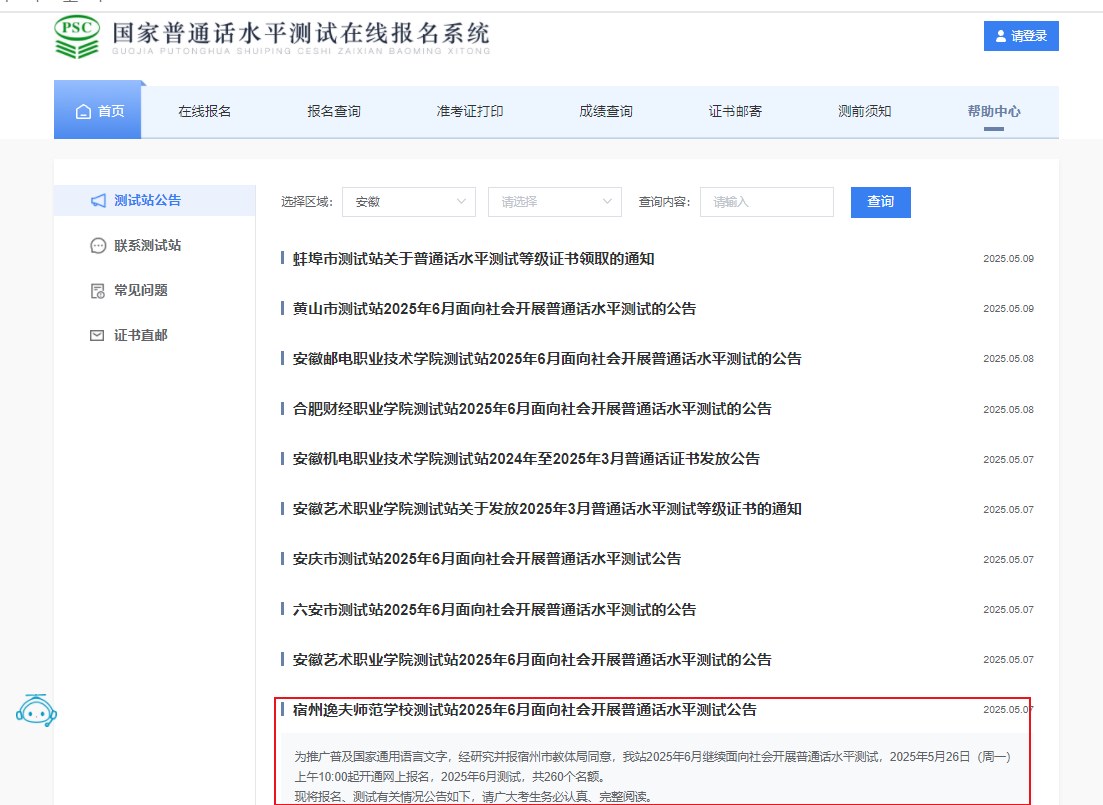The width and height of the screenshot is (1103, 805).
Task: Open 安徽艺术职业学院测试站 June 2025 announcement
Action: pos(533,659)
